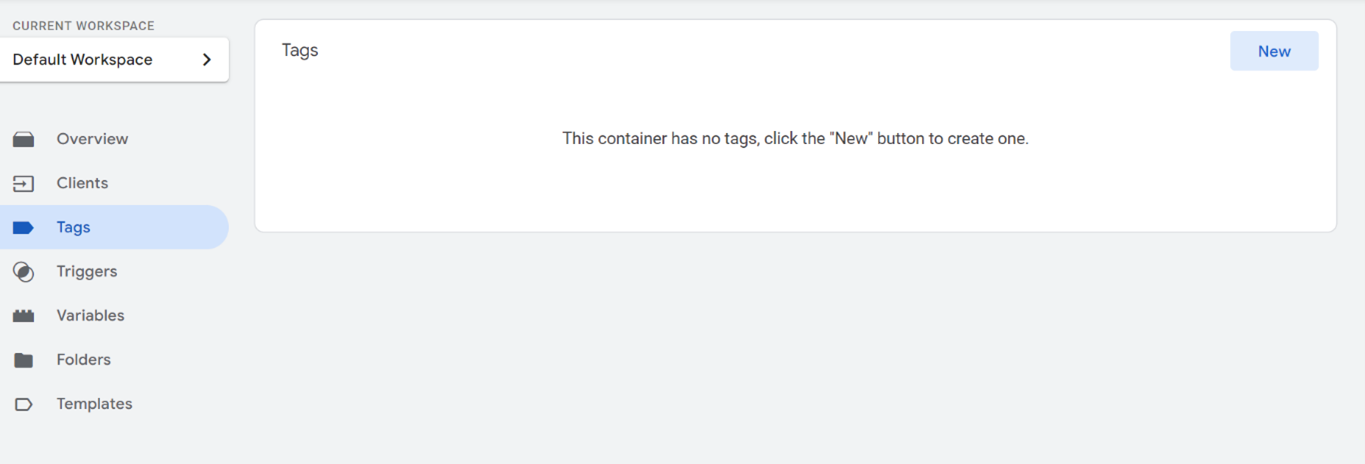Open the Default Workspace selector

[x=83, y=60]
